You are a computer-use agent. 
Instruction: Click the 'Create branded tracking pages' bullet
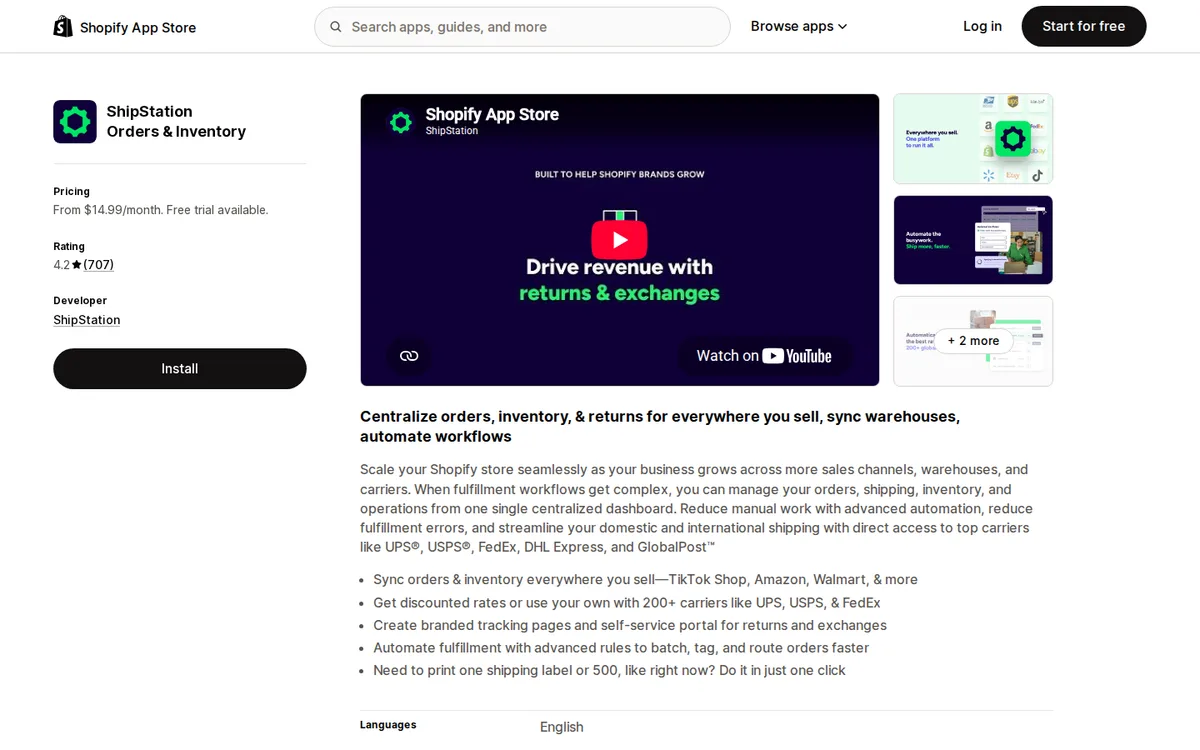630,625
